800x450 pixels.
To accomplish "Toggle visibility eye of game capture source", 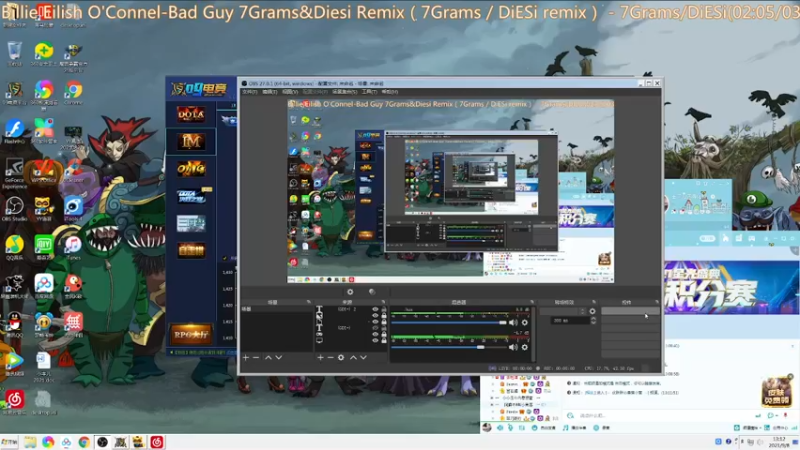I will [x=376, y=334].
